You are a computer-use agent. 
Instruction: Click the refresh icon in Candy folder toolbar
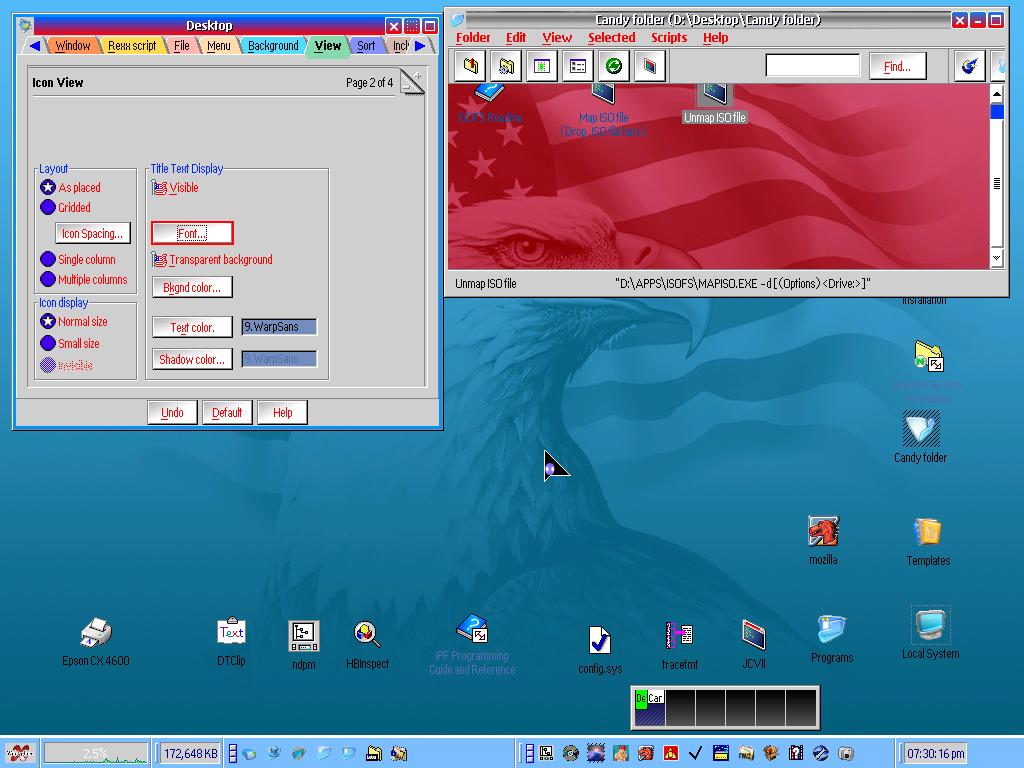(614, 67)
